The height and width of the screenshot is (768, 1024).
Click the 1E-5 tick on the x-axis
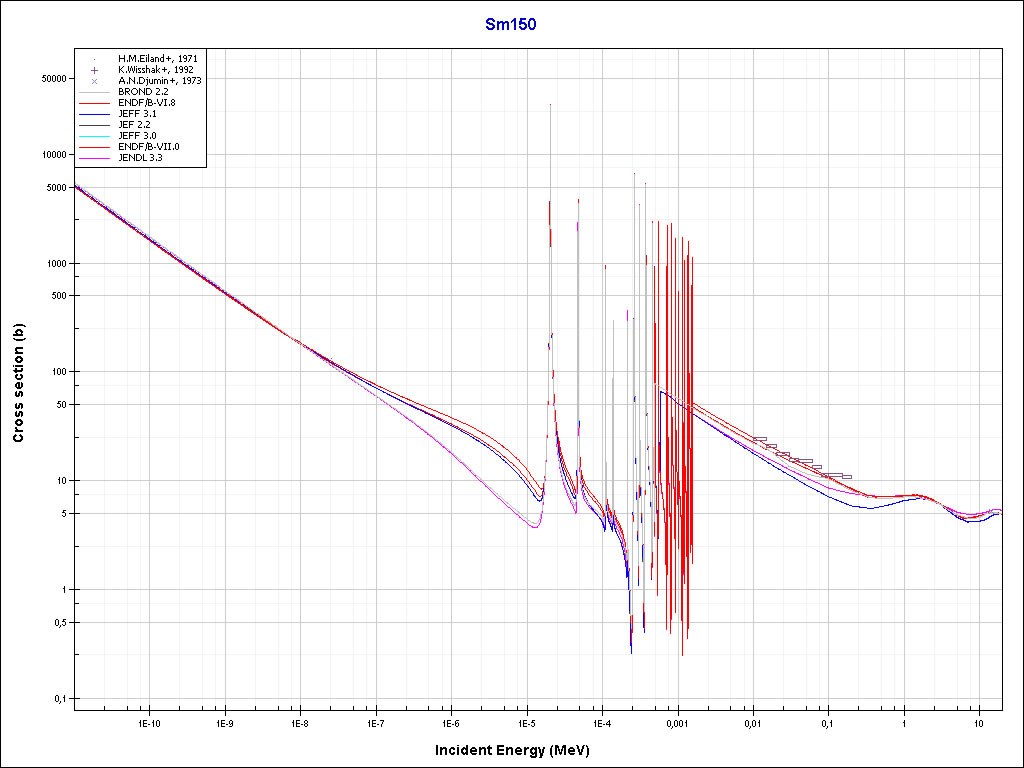[526, 721]
